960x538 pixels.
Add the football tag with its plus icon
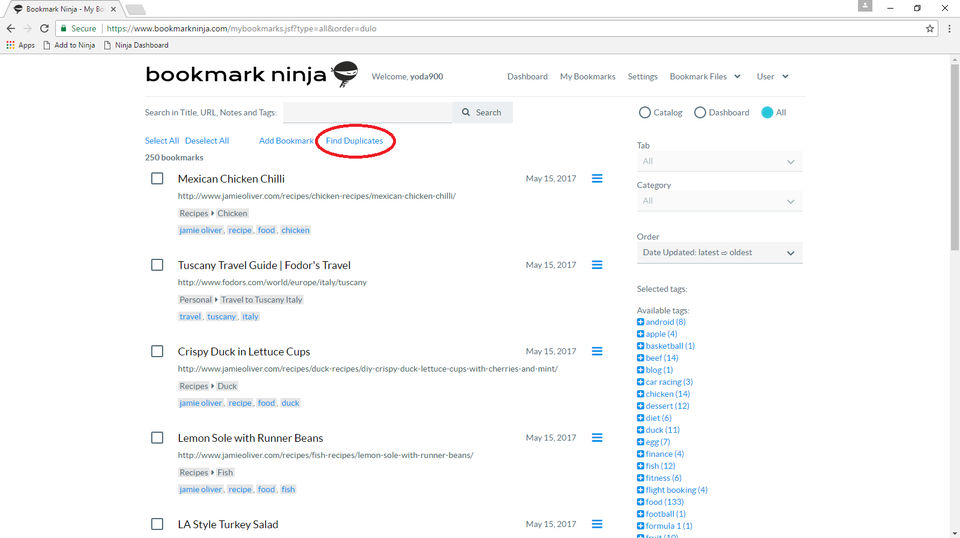click(x=640, y=514)
